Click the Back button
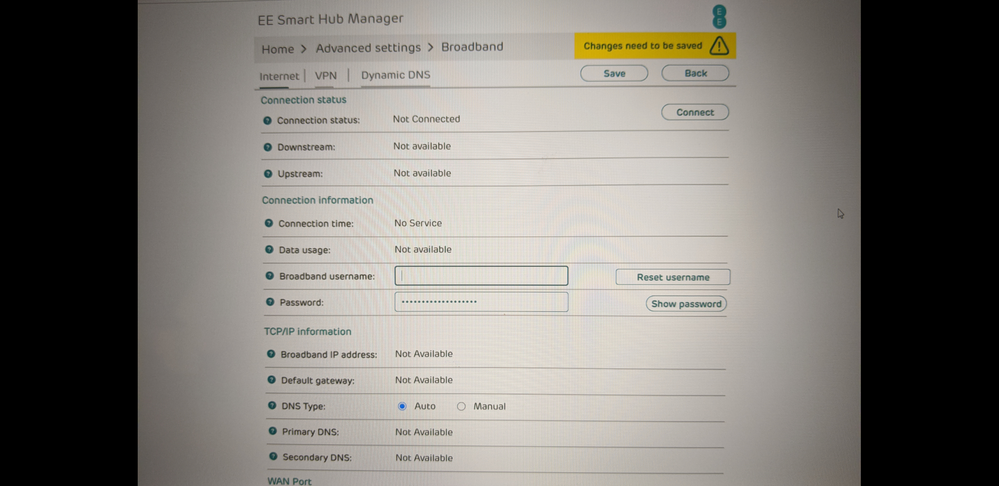This screenshot has height=486, width=999. 695,73
